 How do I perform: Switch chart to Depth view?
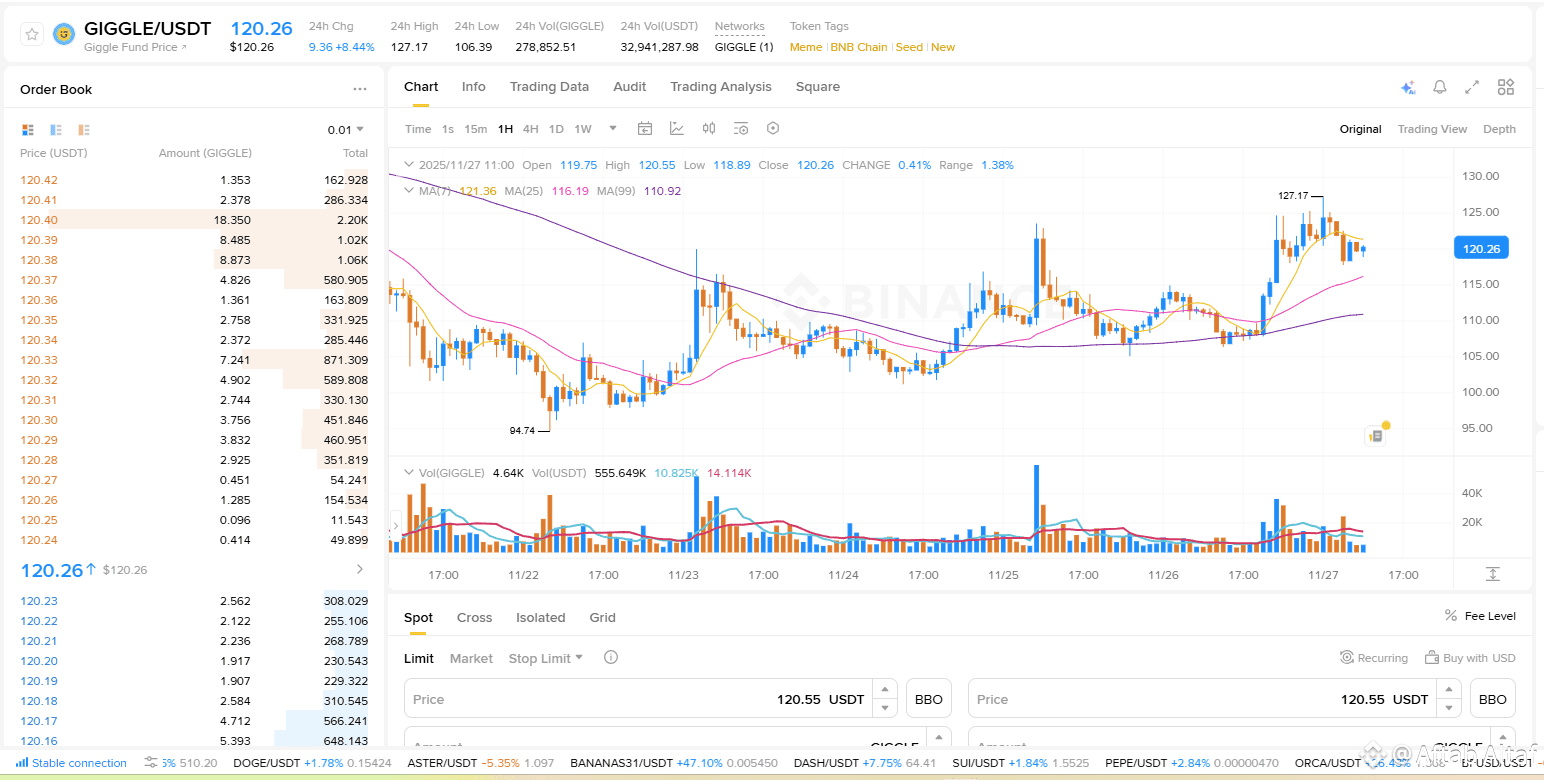coord(1499,129)
